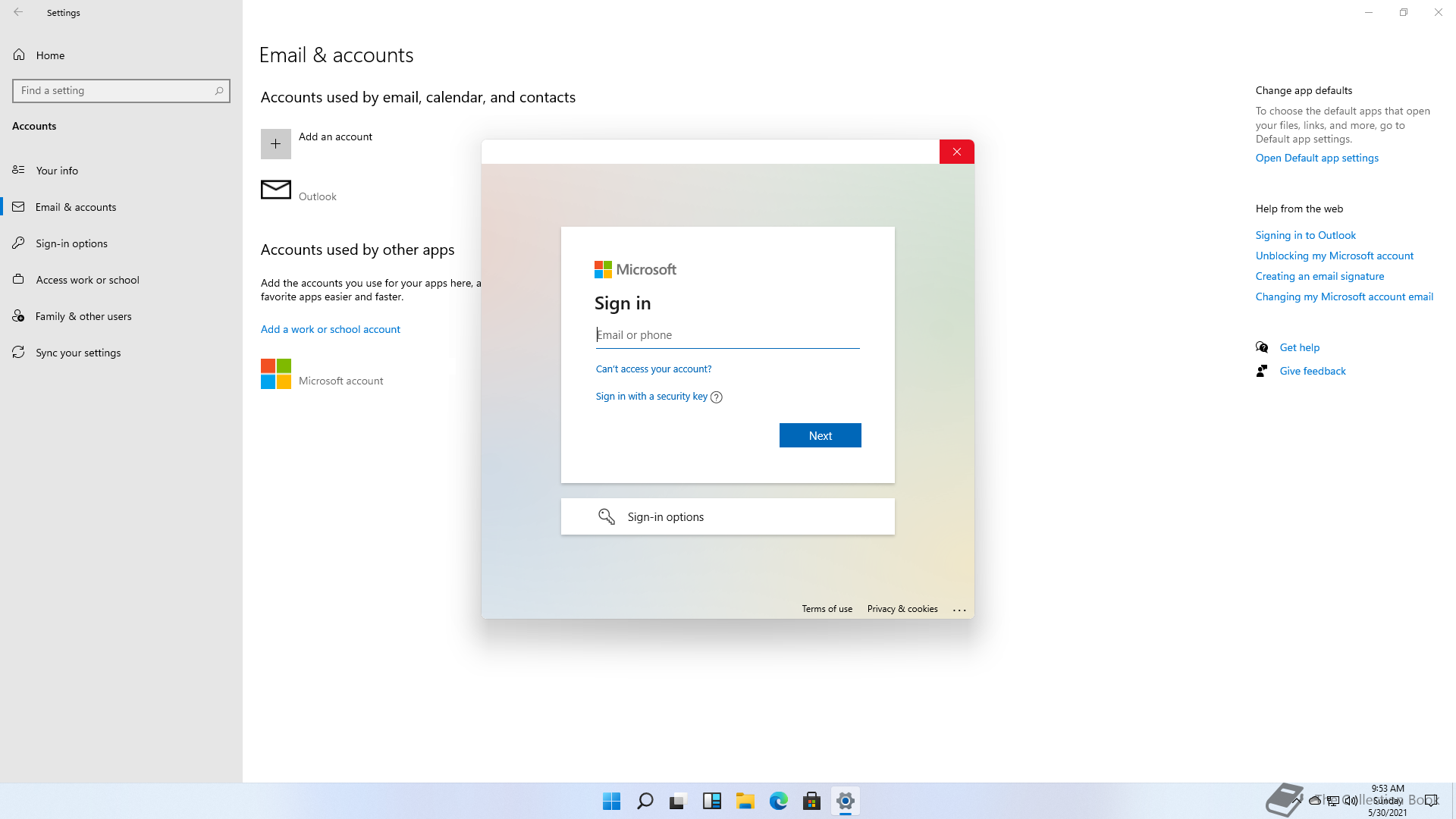Click the Get help link
The width and height of the screenshot is (1456, 819).
pyautogui.click(x=1300, y=347)
